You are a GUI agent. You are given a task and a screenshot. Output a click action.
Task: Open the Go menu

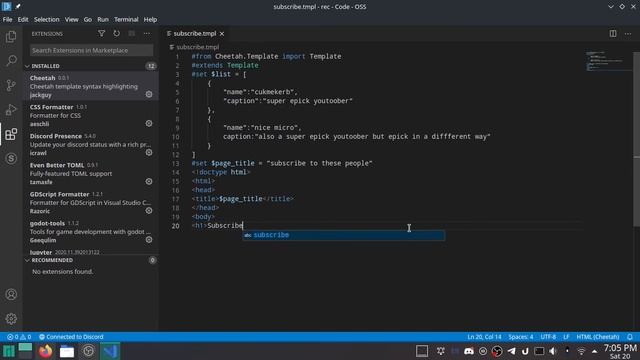click(x=88, y=19)
